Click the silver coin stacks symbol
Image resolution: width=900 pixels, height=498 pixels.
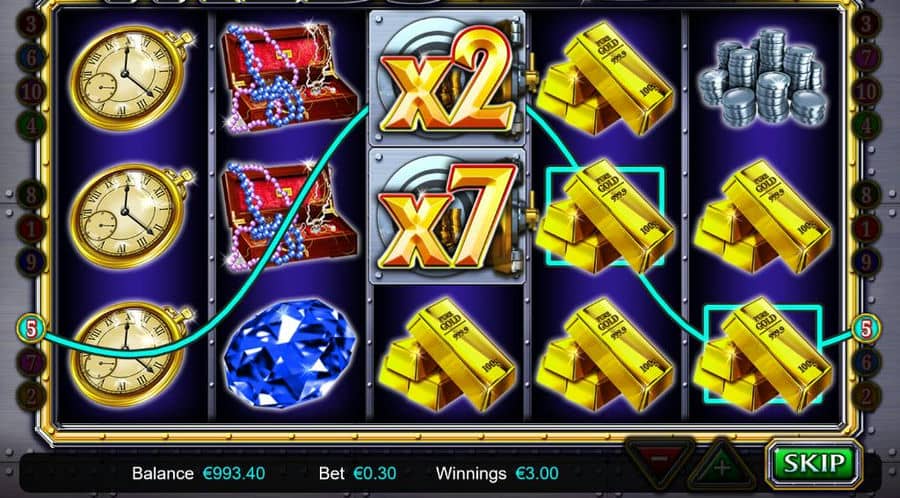click(x=764, y=76)
